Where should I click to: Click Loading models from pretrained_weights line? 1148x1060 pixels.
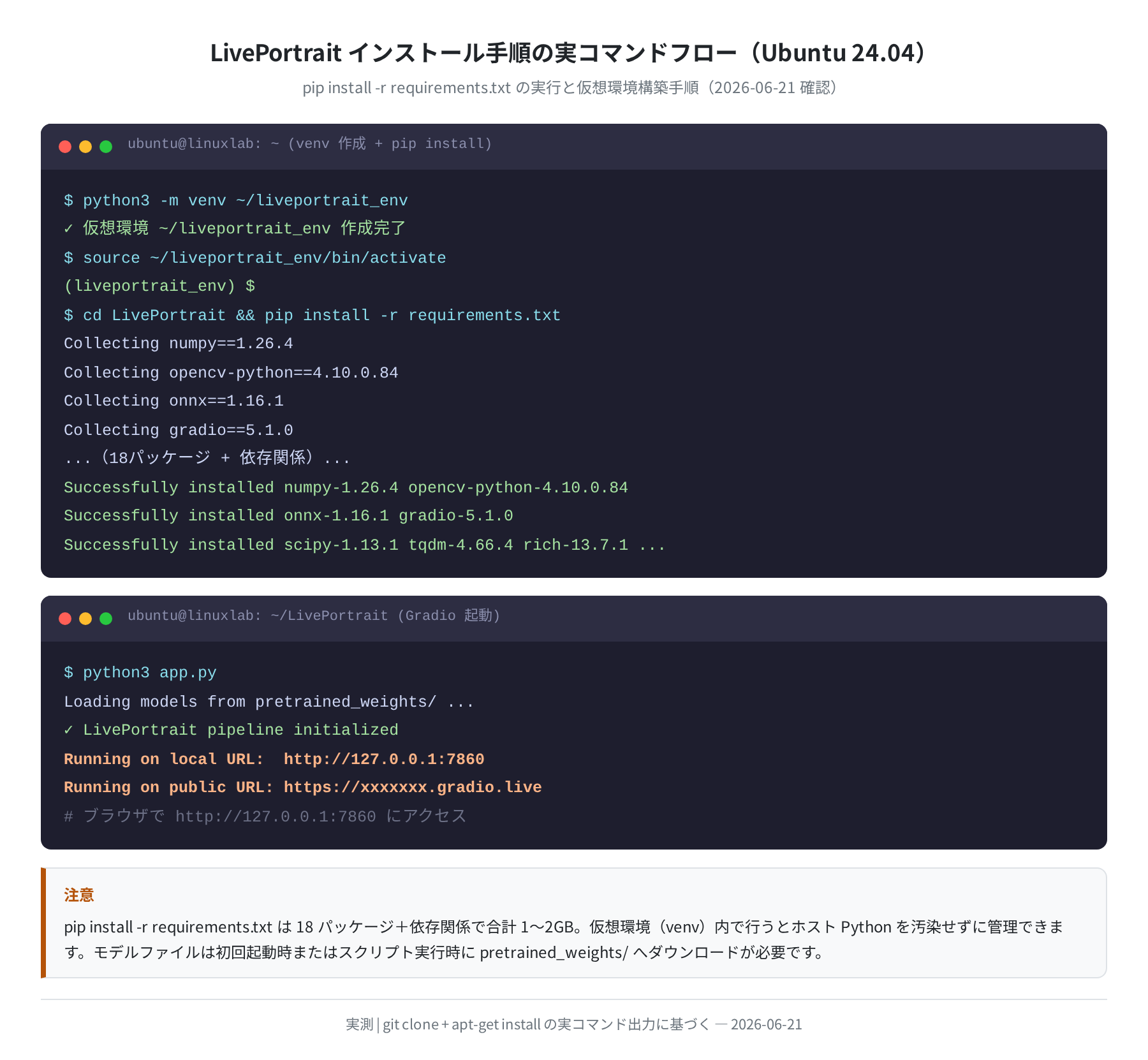tap(269, 702)
